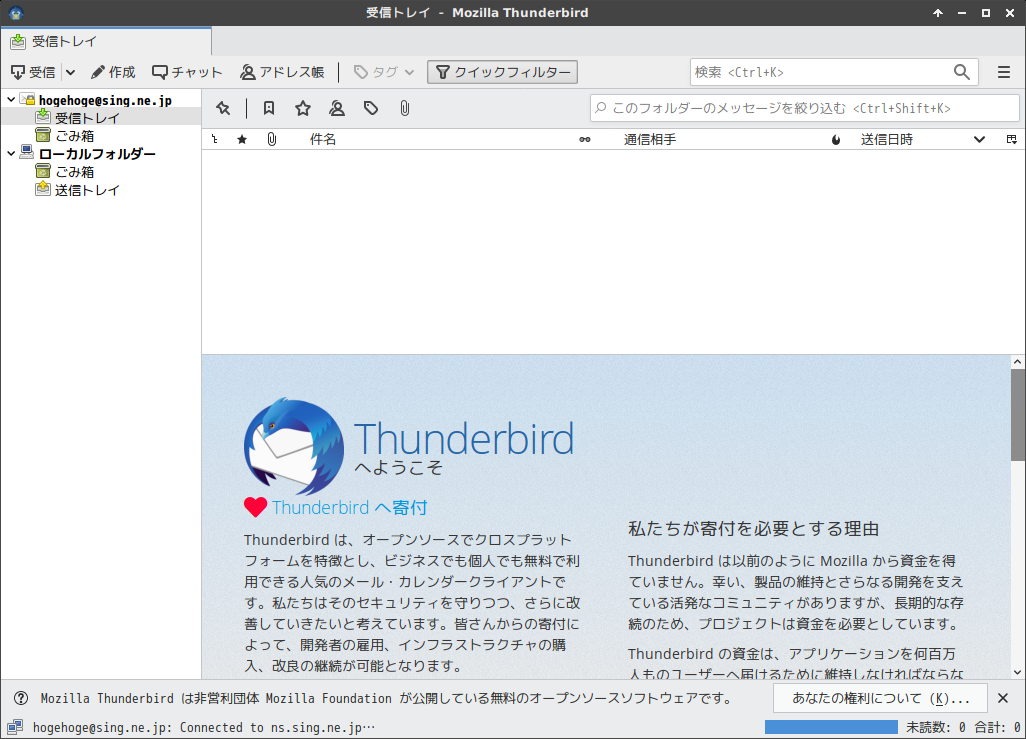Open the タグ tag dropdown
The height and width of the screenshot is (739, 1026).
pos(383,72)
